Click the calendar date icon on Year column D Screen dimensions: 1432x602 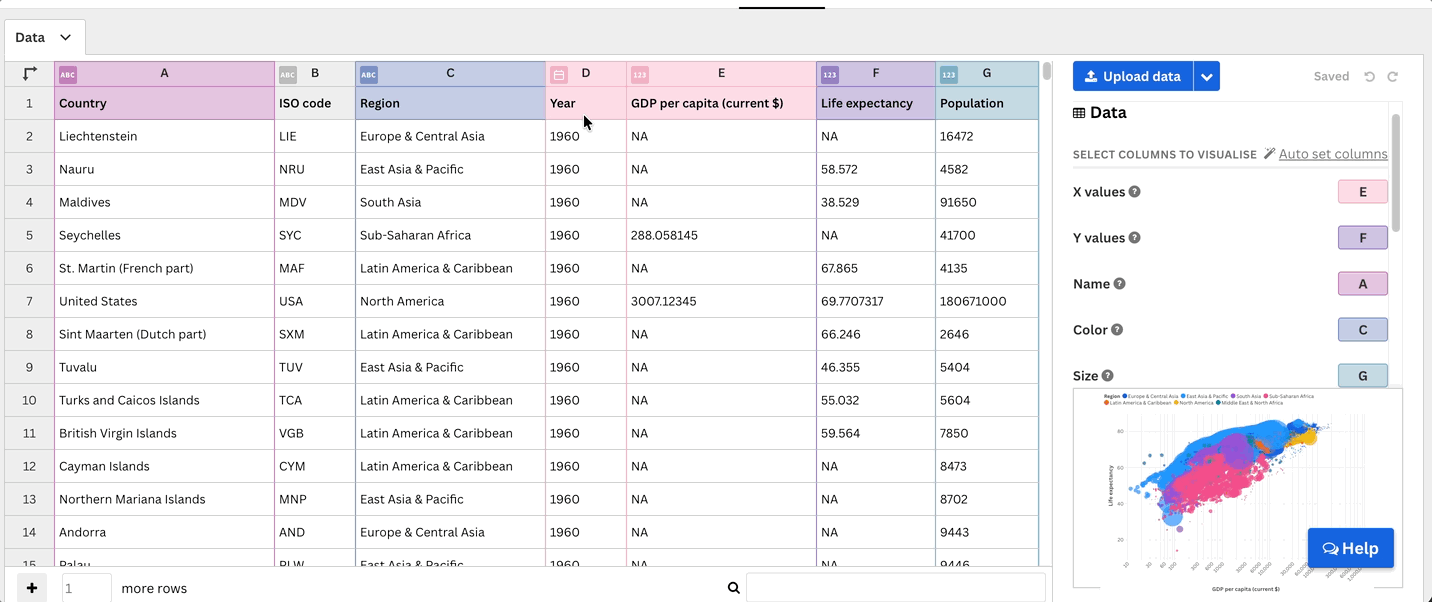pos(558,73)
